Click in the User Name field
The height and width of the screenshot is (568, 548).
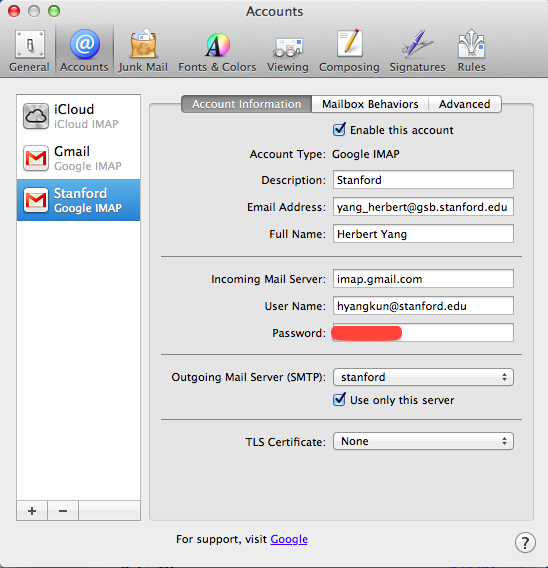click(423, 306)
